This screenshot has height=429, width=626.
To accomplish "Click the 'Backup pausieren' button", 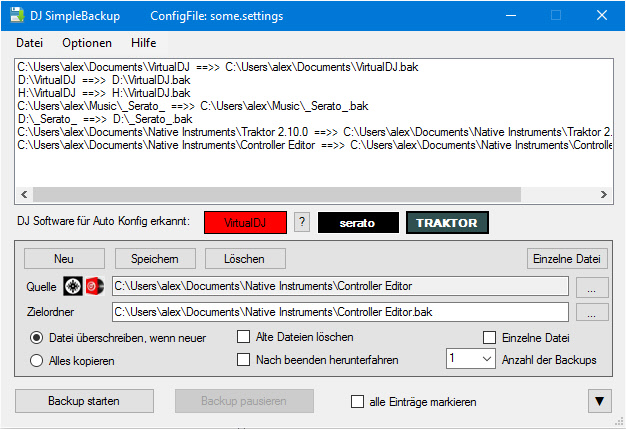I will click(x=244, y=401).
